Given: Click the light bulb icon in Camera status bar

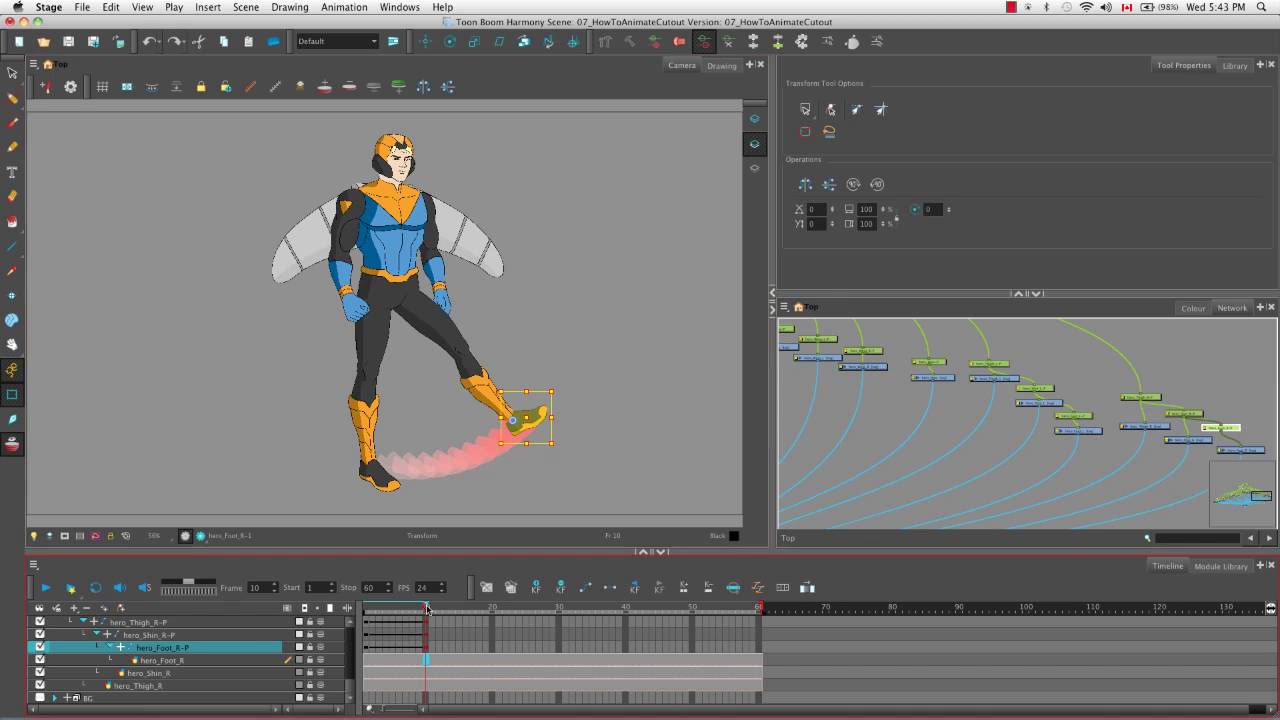Looking at the screenshot, I should pos(34,536).
